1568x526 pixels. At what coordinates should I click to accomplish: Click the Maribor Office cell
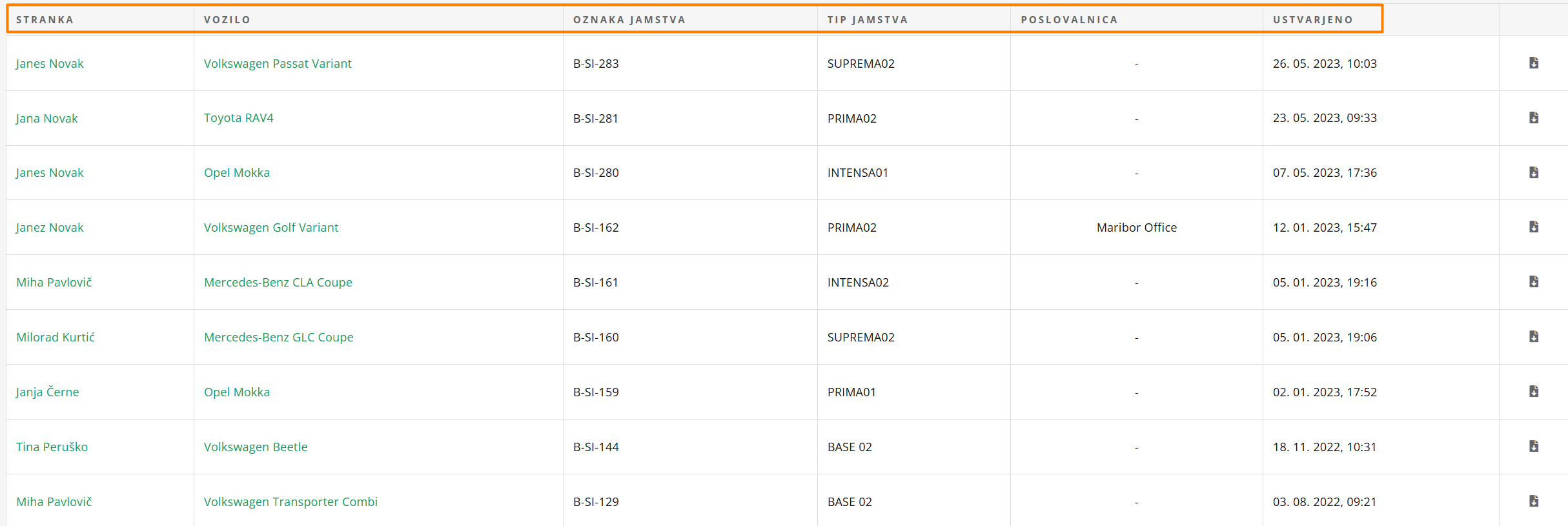(x=1136, y=228)
